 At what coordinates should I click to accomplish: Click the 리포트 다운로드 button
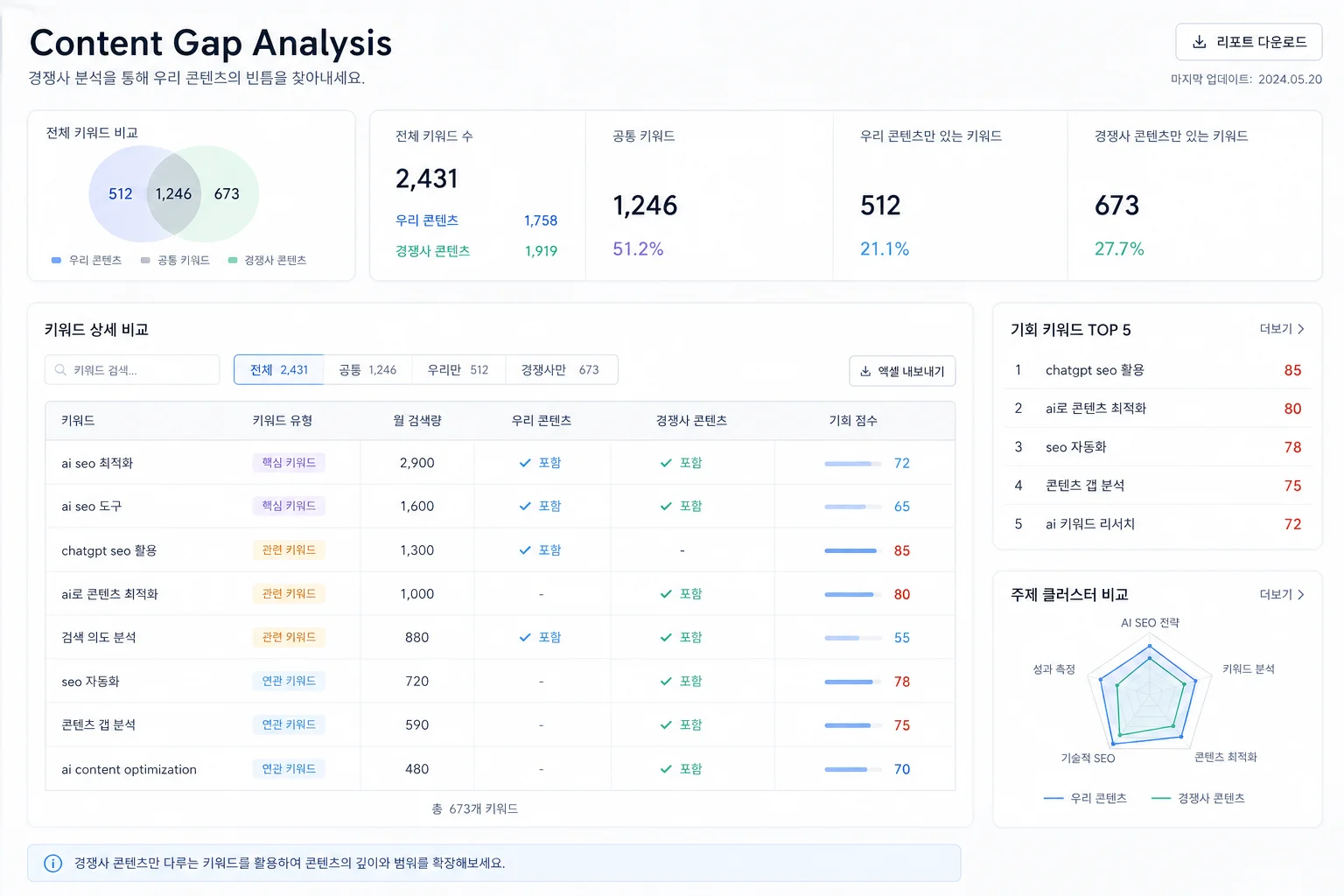point(1249,41)
